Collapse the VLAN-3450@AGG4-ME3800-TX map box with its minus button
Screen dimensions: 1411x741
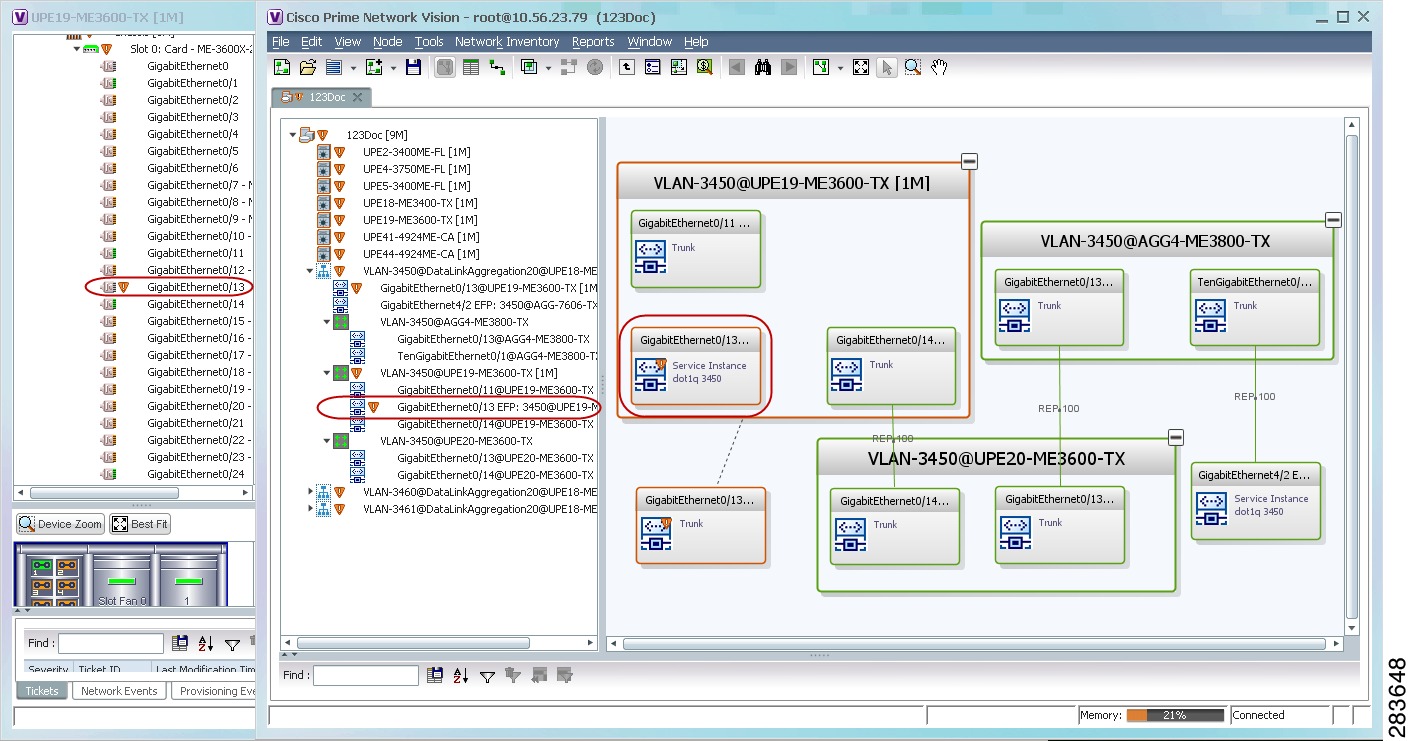[1333, 220]
